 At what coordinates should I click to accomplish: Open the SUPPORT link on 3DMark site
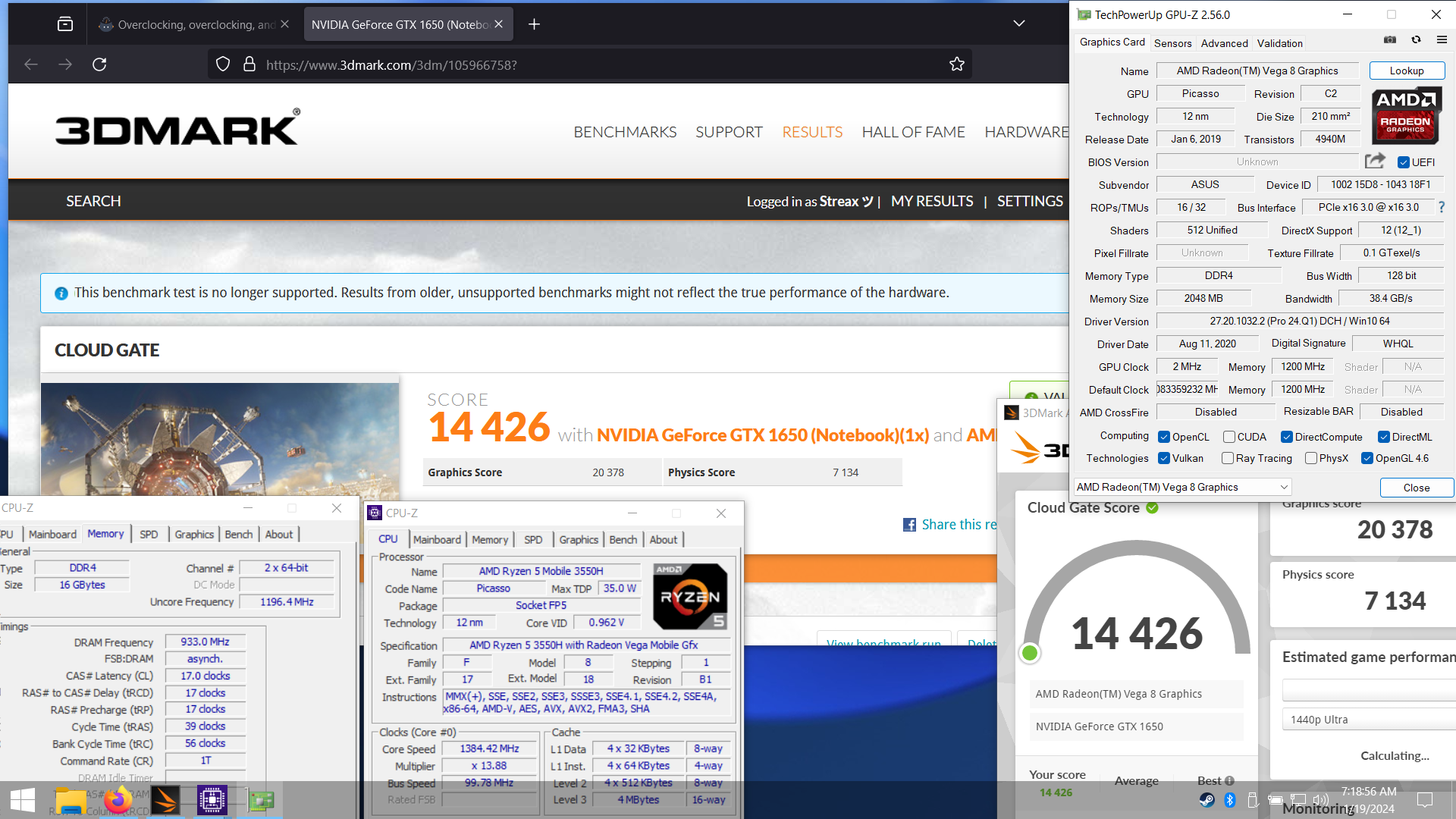[729, 132]
